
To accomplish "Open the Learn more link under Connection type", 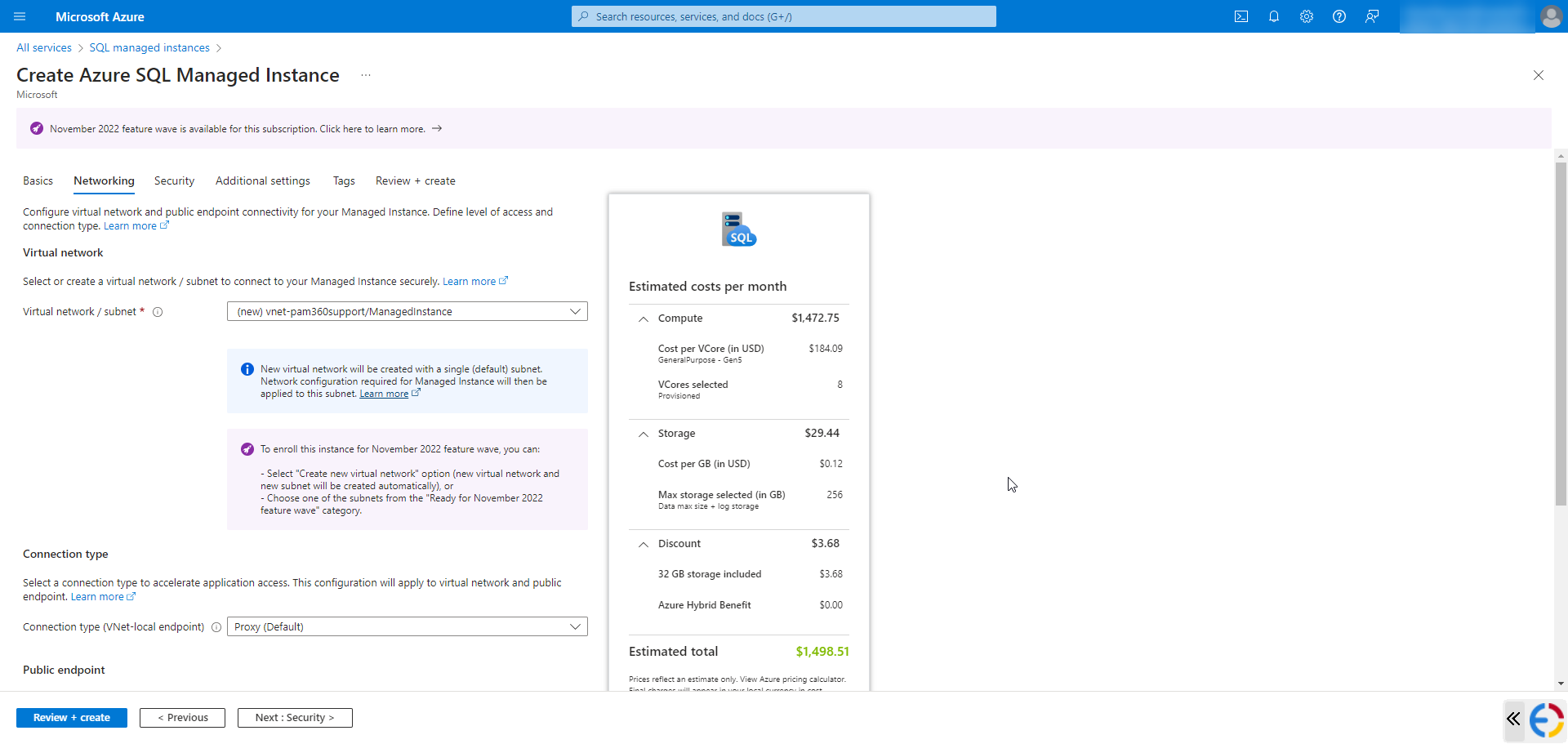I will point(97,596).
